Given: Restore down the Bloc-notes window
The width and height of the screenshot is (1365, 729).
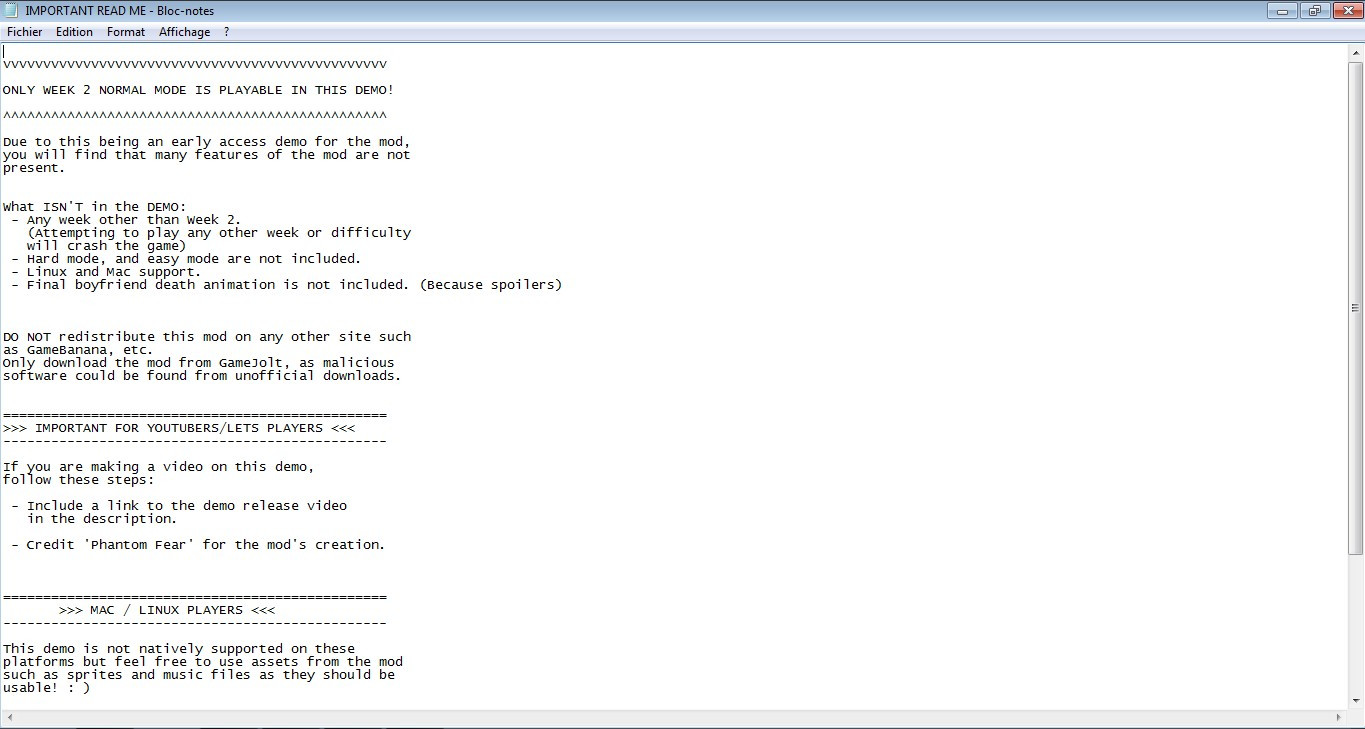Looking at the screenshot, I should click(x=1313, y=11).
